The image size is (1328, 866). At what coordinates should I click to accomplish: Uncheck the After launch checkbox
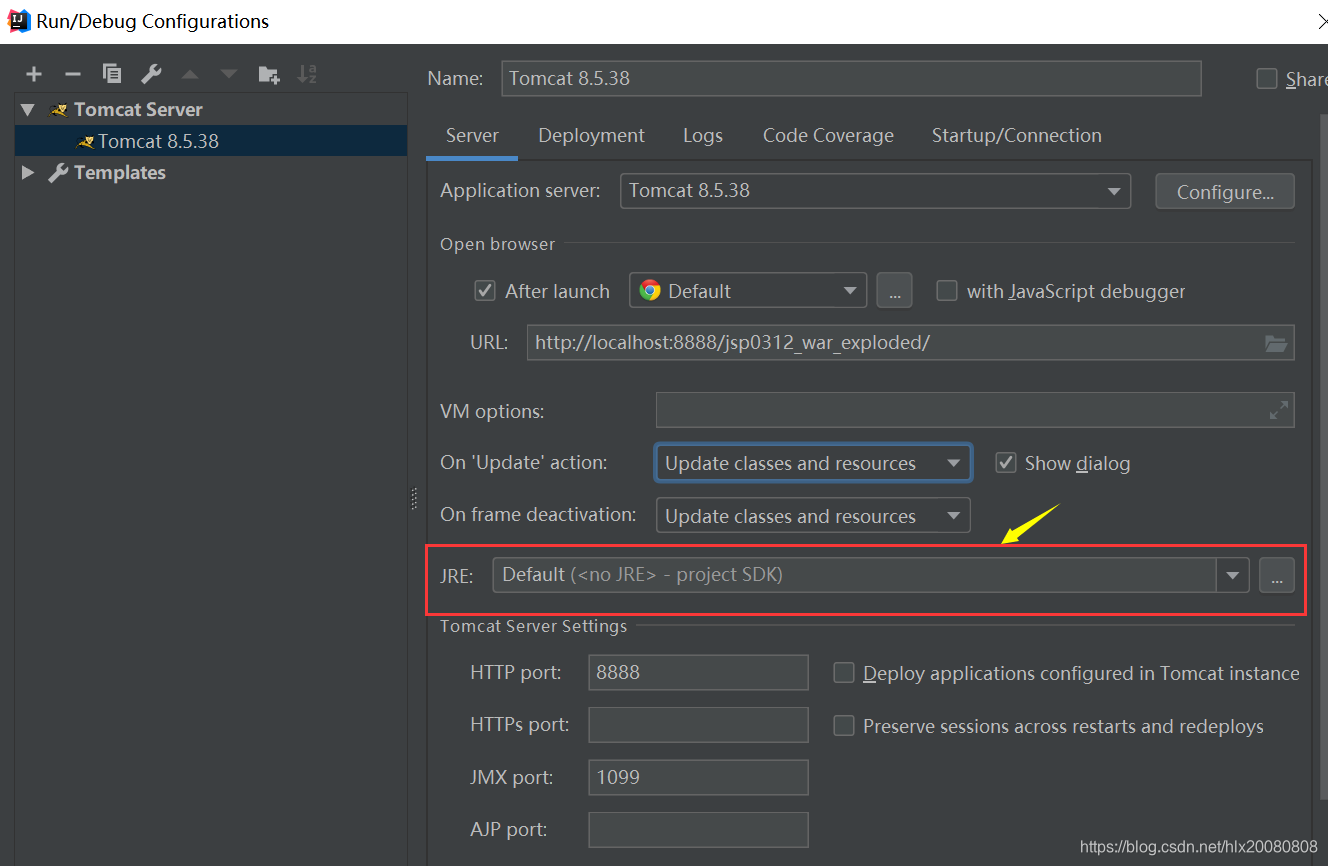point(484,290)
